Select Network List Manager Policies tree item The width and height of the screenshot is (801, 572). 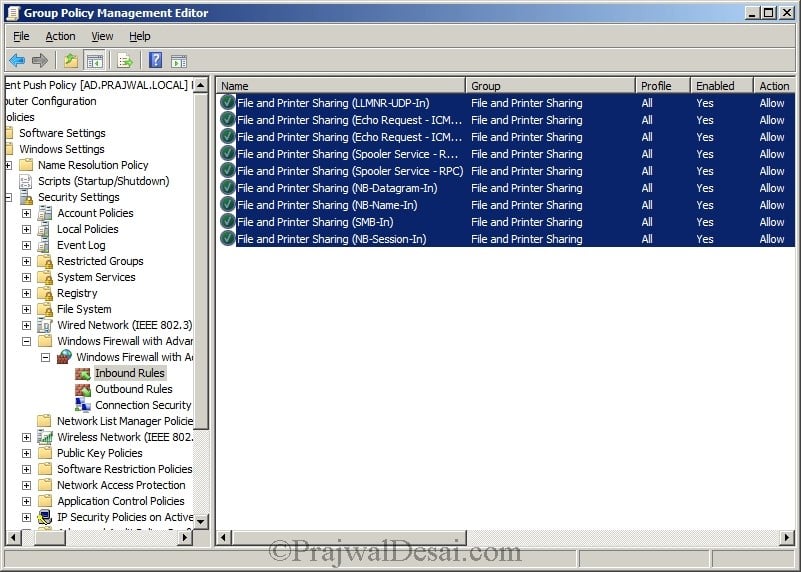(125, 421)
